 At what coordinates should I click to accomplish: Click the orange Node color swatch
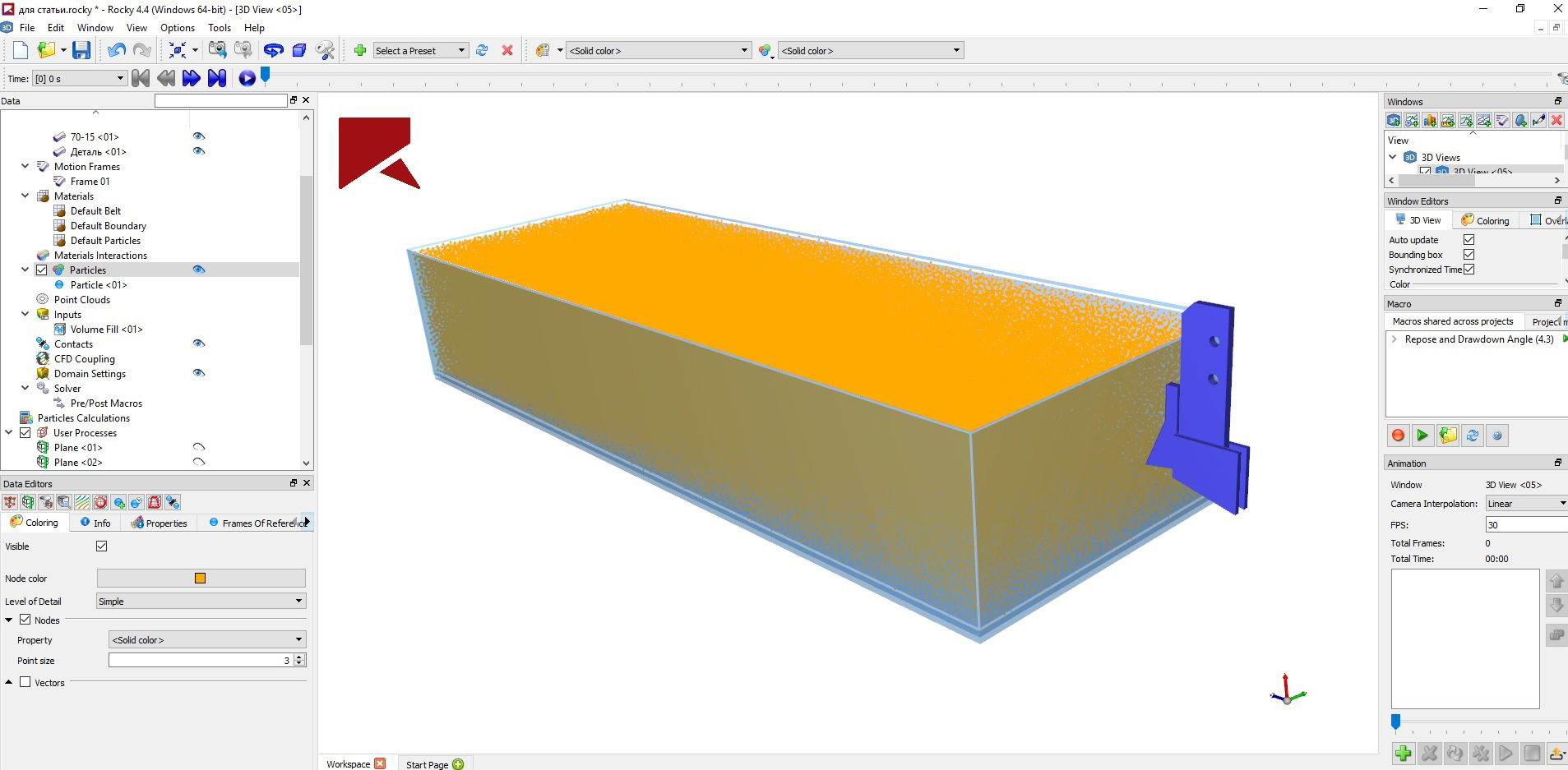[x=200, y=579]
